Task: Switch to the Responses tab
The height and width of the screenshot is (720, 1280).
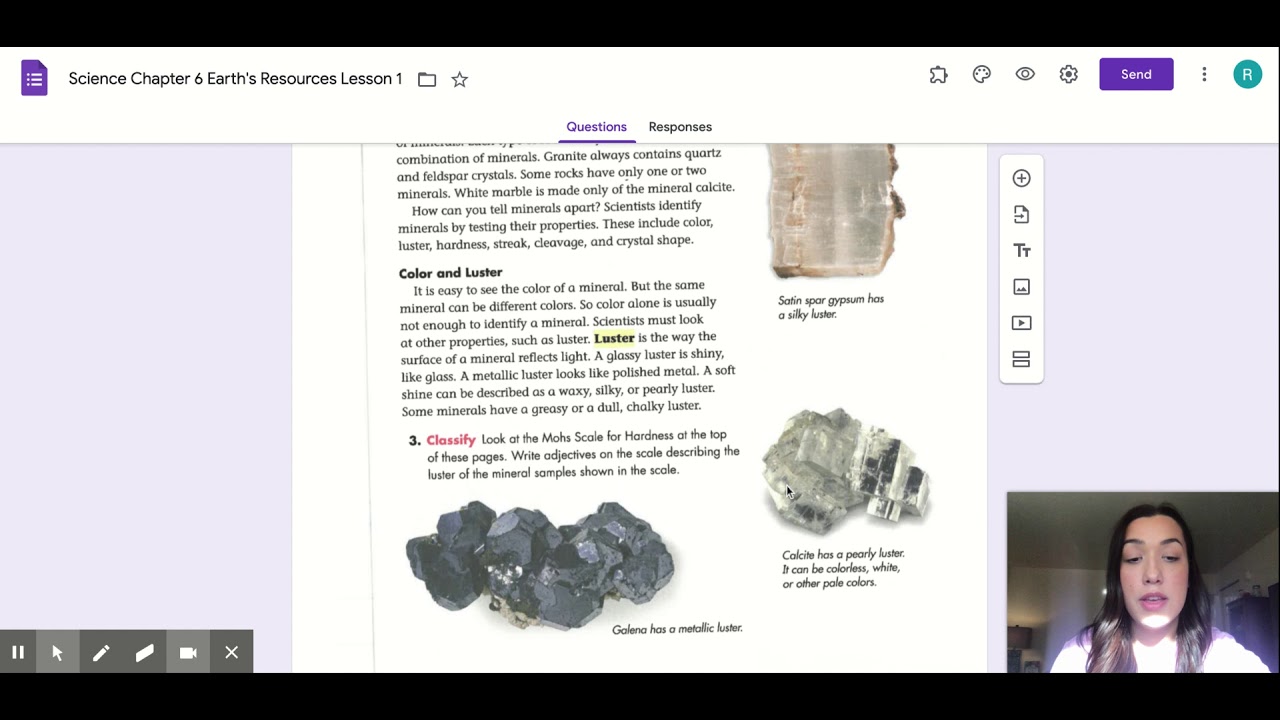Action: [x=680, y=127]
